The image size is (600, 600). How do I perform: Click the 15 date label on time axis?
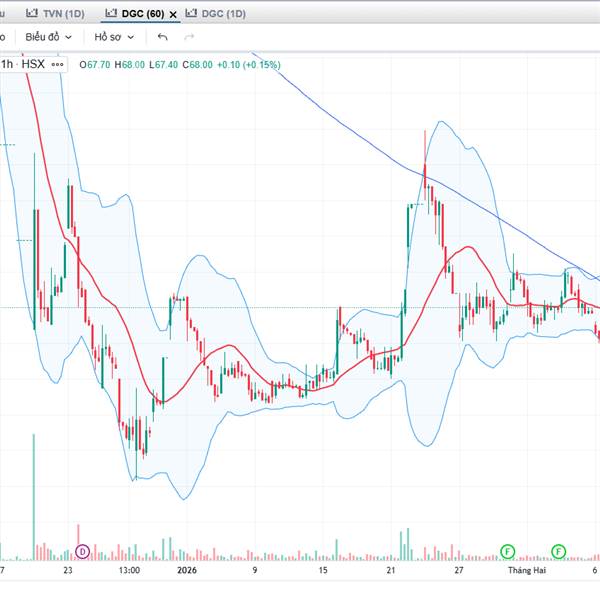[323, 570]
